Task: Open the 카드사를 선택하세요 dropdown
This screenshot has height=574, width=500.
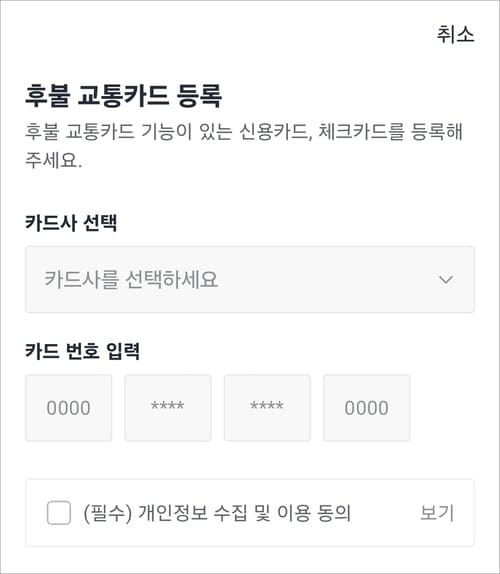Action: [x=250, y=280]
